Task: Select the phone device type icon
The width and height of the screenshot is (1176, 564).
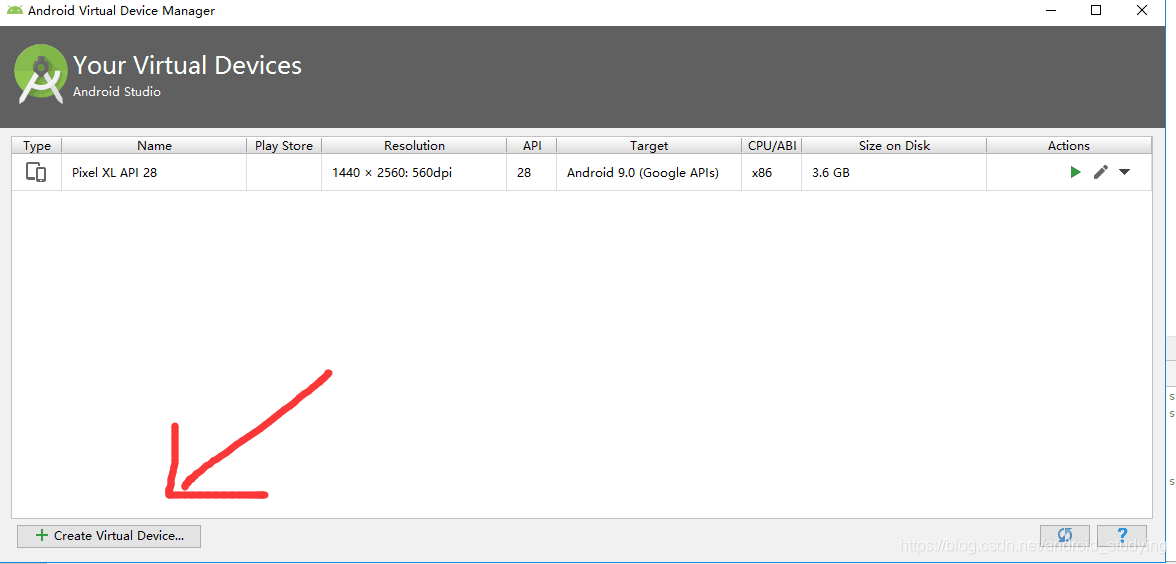Action: pyautogui.click(x=36, y=172)
